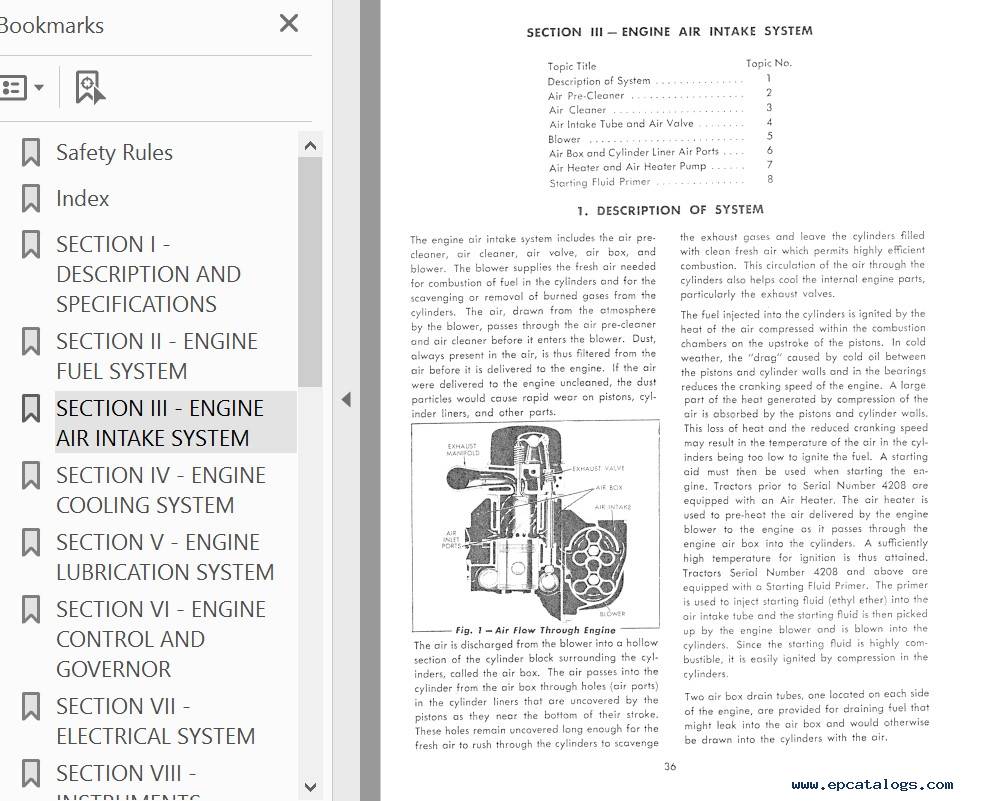Click the bookmarks panel scrollbar thumb
This screenshot has height=801, width=1004.
pyautogui.click(x=311, y=271)
